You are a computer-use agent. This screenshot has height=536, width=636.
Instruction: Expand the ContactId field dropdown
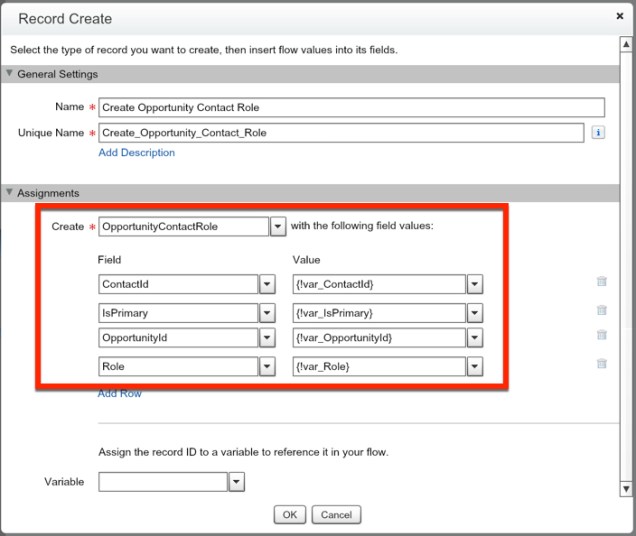pos(267,284)
